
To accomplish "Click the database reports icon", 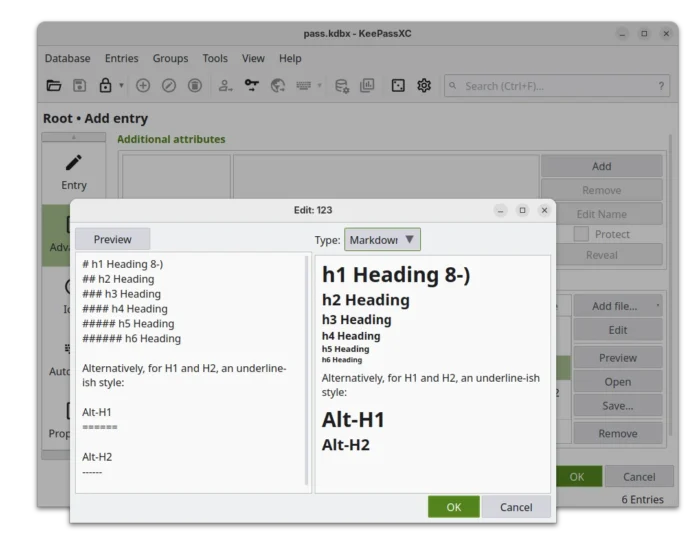I will tap(367, 86).
